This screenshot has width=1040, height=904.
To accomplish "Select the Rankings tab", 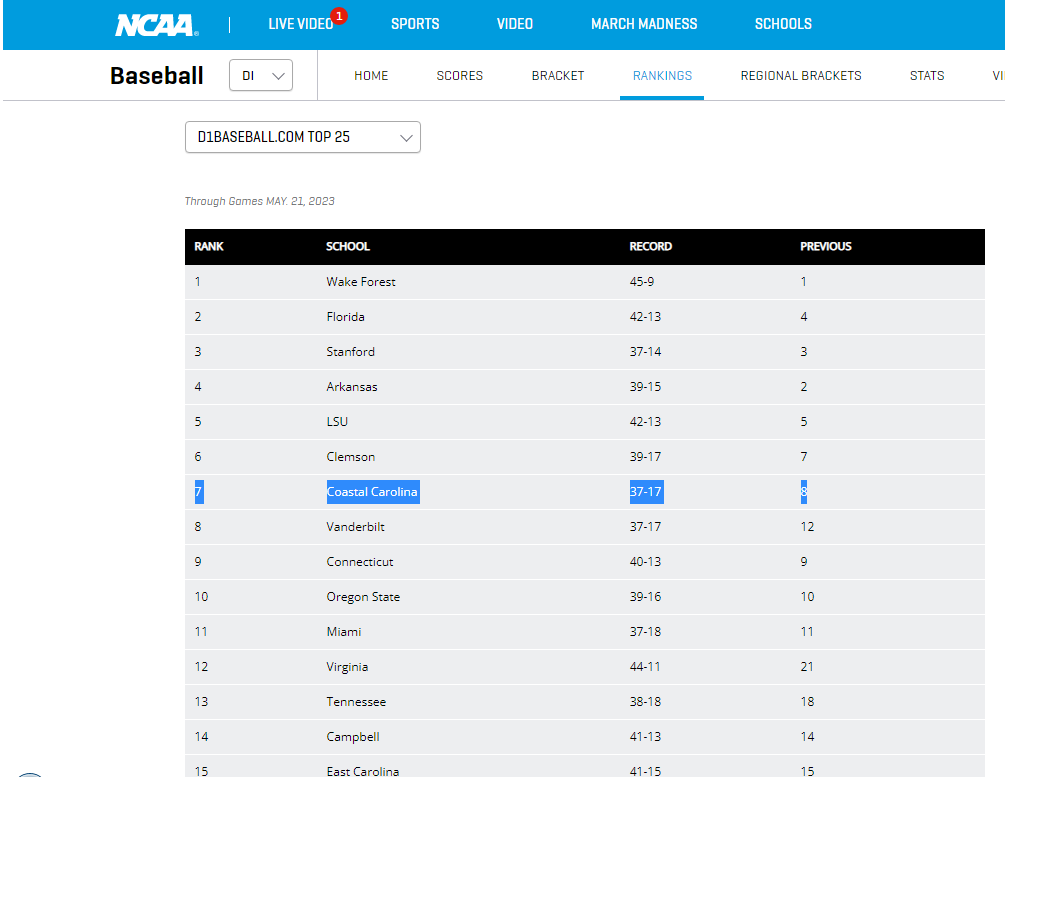I will [x=662, y=76].
